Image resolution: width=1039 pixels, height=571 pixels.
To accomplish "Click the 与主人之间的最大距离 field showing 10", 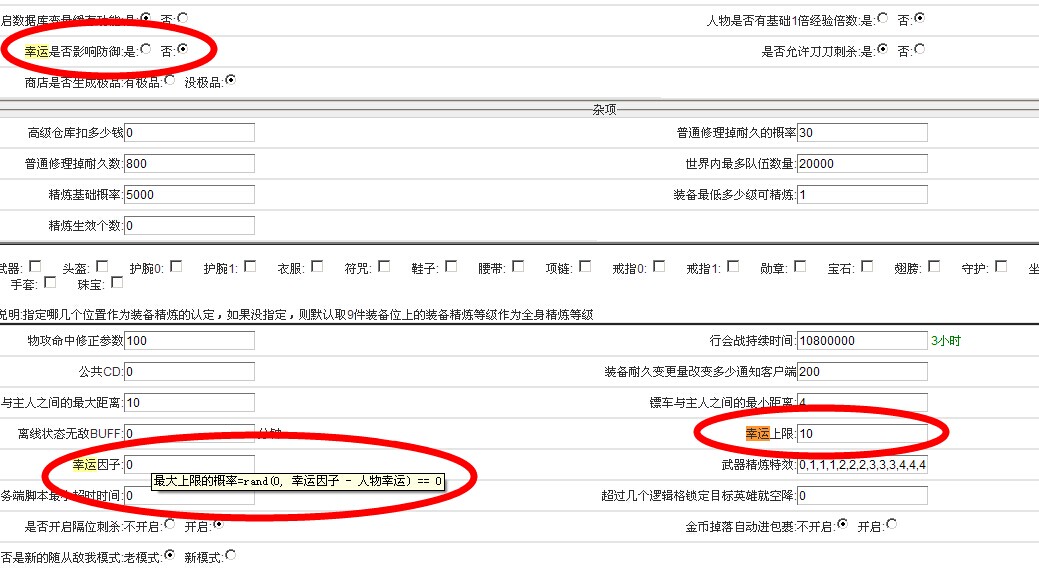I will click(x=190, y=403).
